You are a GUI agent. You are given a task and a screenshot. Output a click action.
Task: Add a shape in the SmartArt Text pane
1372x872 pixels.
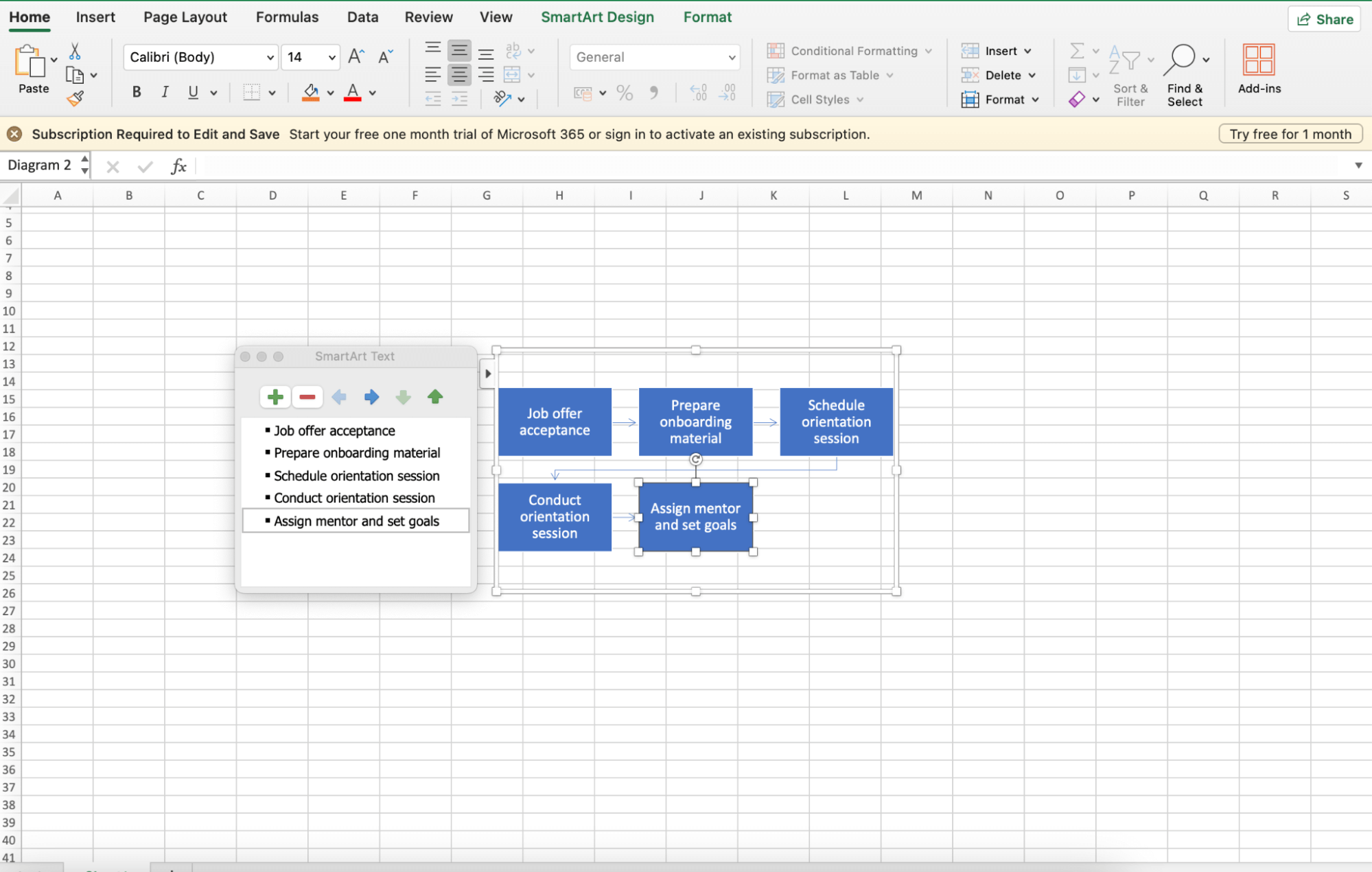tap(275, 397)
